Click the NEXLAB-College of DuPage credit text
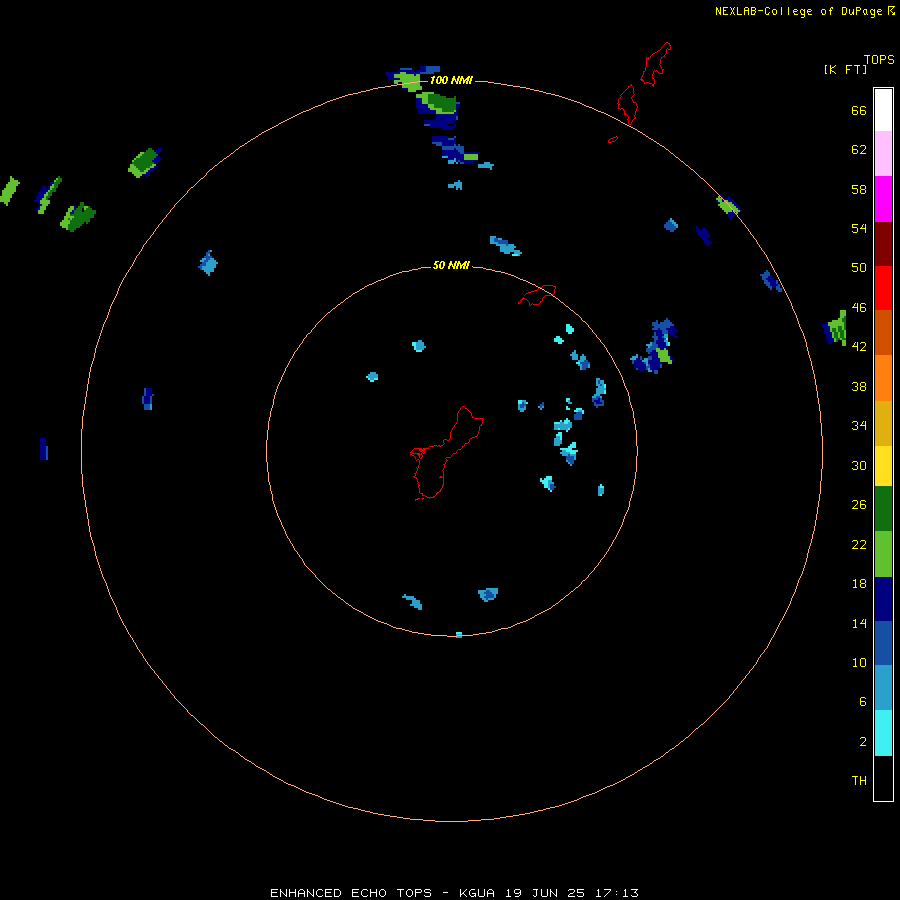 click(799, 11)
